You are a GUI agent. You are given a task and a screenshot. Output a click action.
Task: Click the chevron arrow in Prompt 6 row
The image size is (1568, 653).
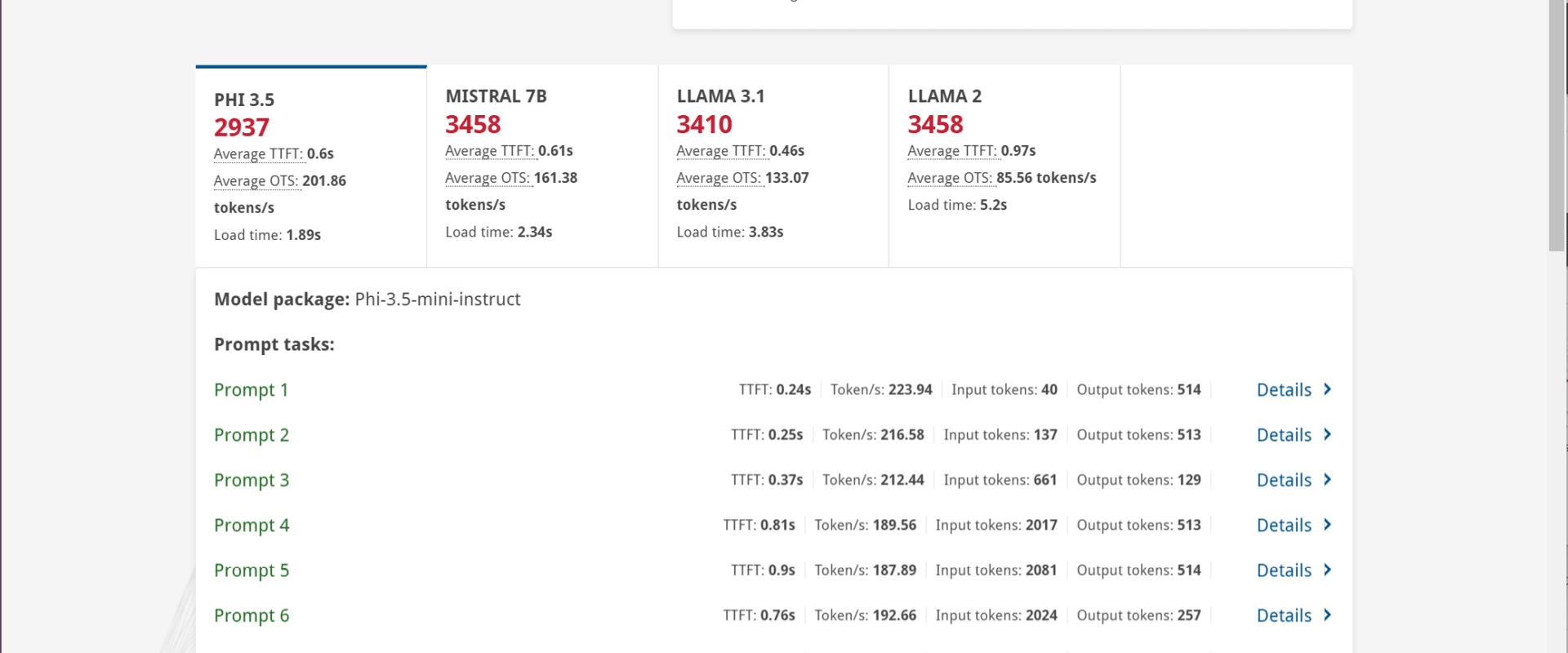click(1327, 615)
